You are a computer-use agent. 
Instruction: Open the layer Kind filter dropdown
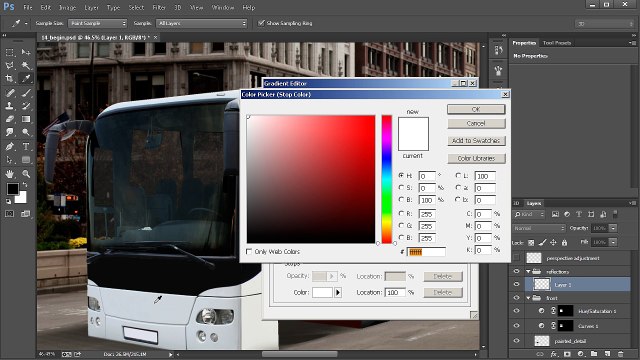529,214
